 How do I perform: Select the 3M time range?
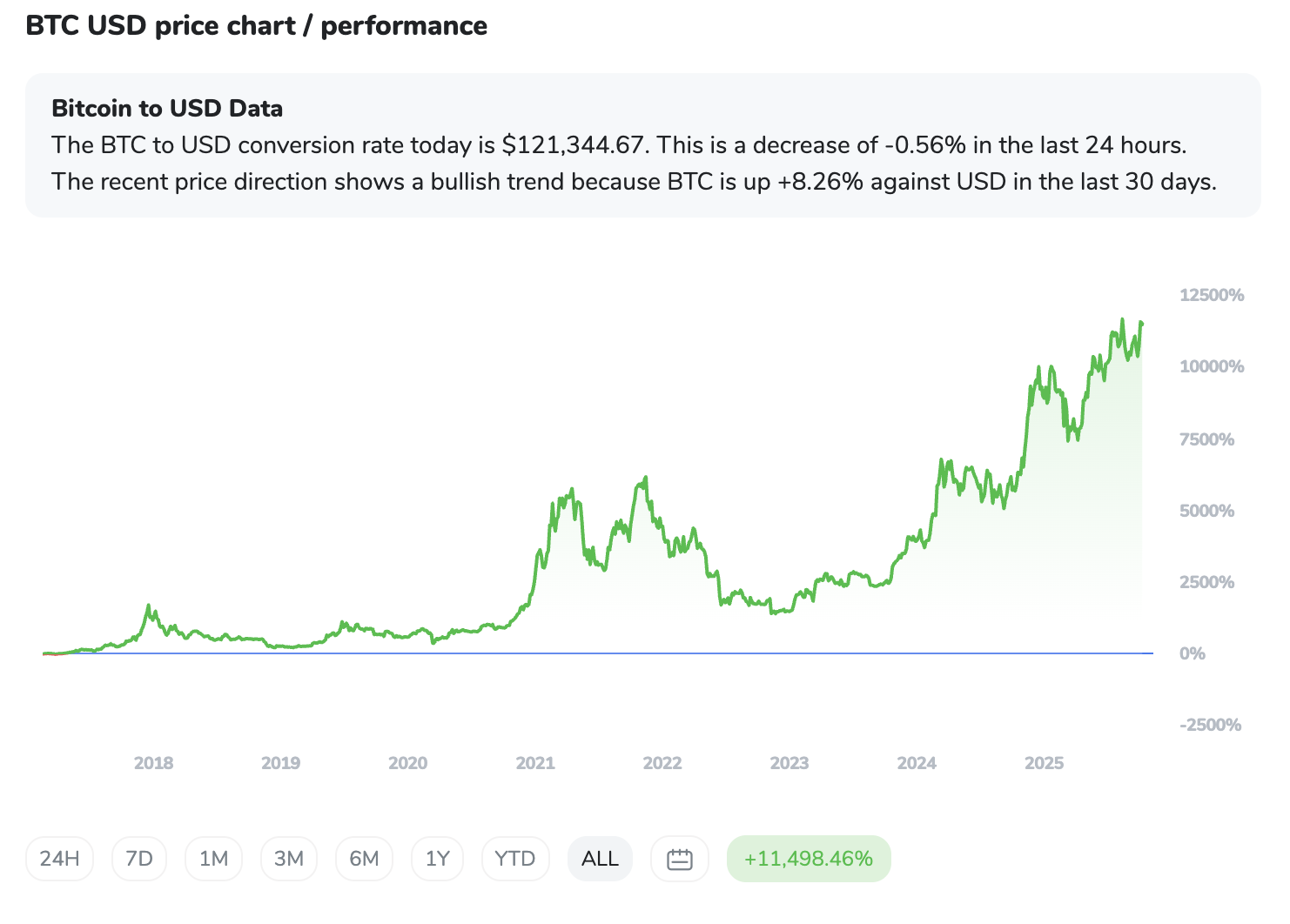click(289, 859)
